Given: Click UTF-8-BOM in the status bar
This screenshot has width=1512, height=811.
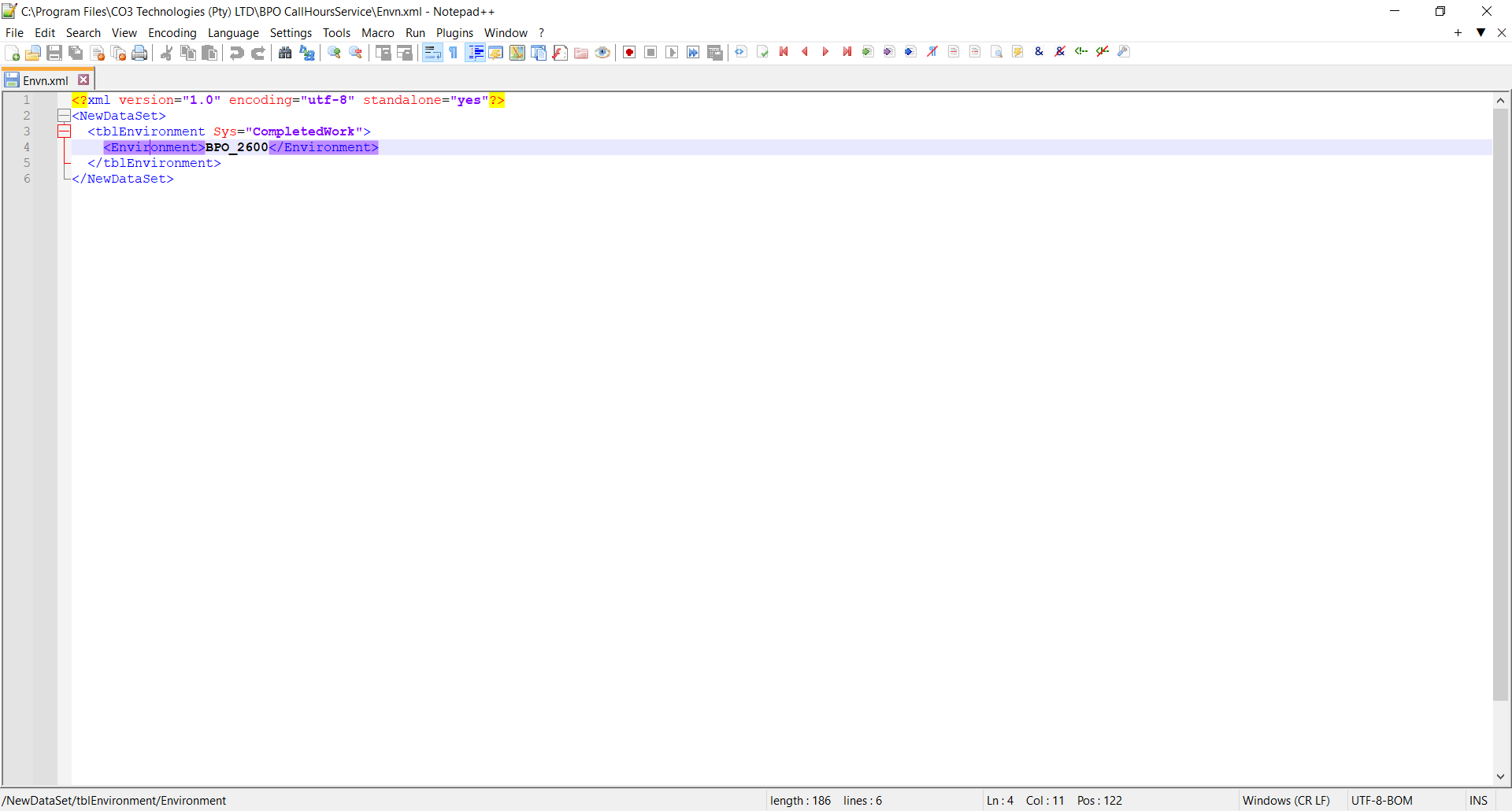Looking at the screenshot, I should coord(1382,801).
